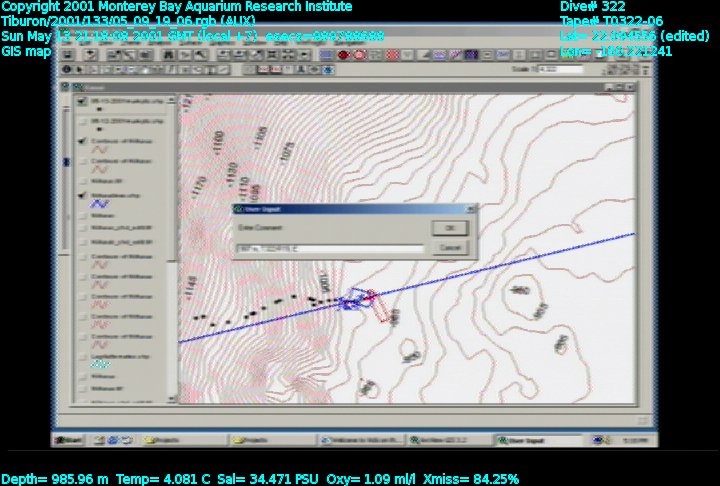The height and width of the screenshot is (486, 720).
Task: Uncheck the topmost layer checkbox in the legend
Action: click(x=82, y=102)
